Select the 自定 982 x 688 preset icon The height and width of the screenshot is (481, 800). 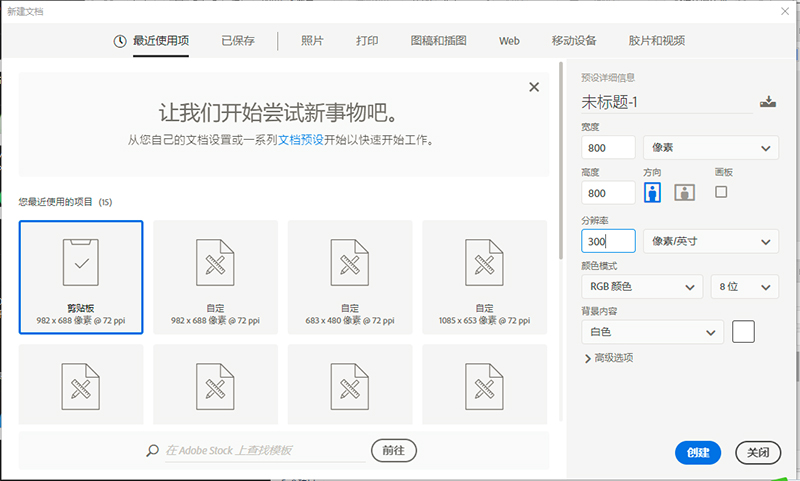[x=215, y=263]
